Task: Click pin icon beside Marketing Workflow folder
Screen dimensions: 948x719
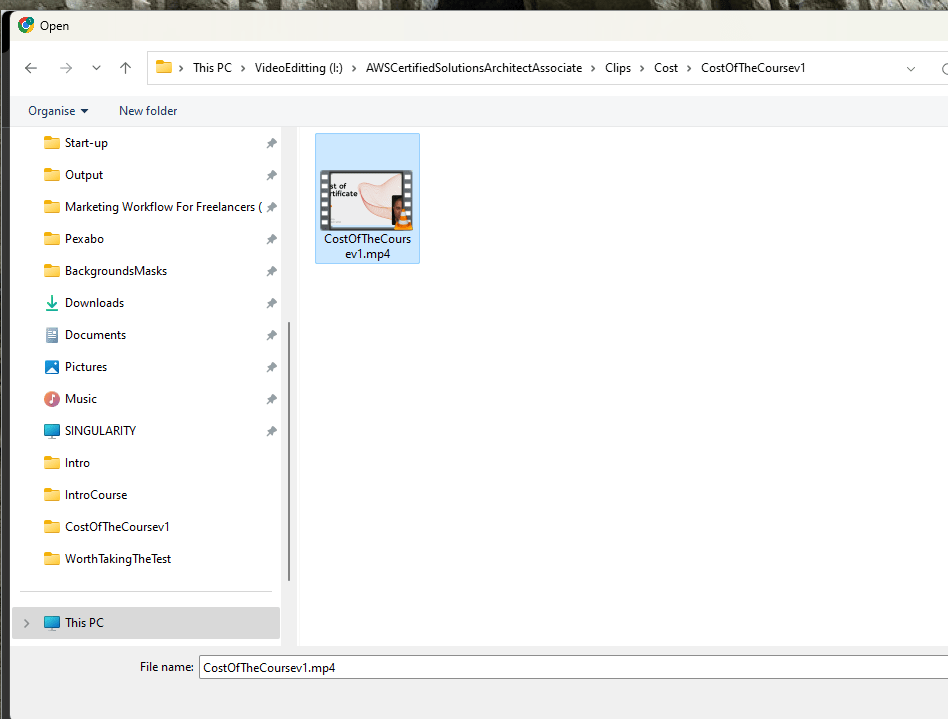Action: coord(271,207)
